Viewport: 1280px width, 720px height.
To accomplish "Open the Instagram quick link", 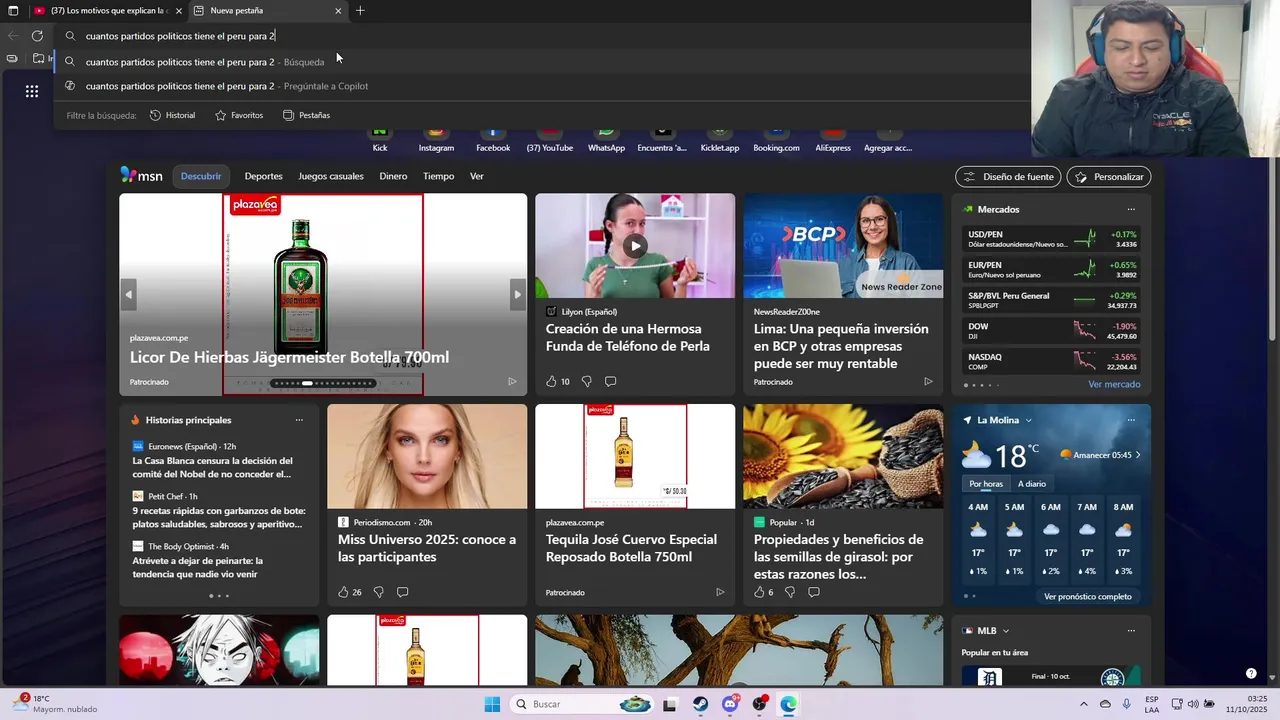I will pyautogui.click(x=436, y=140).
